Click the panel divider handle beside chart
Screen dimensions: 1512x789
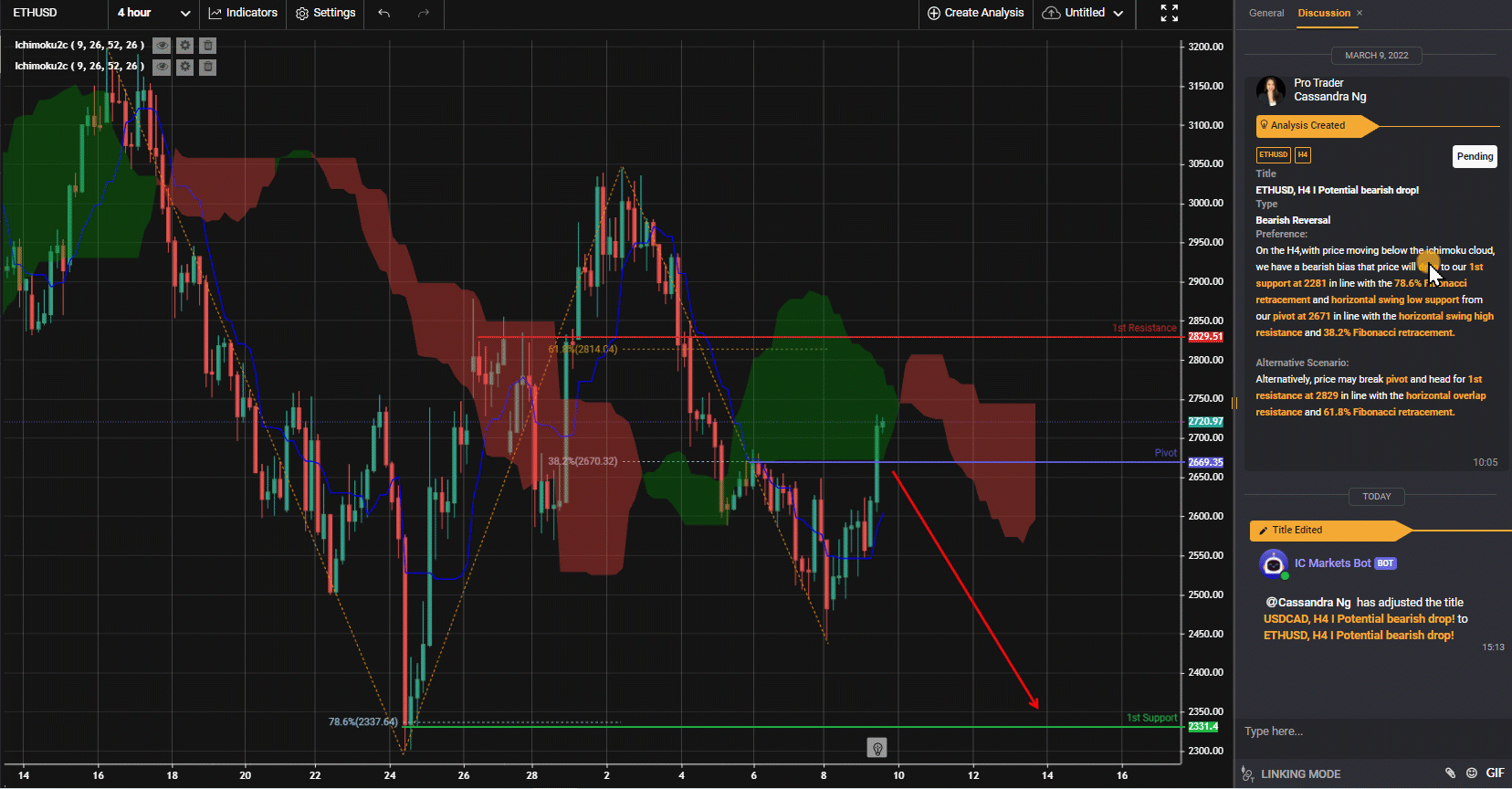[x=1234, y=403]
